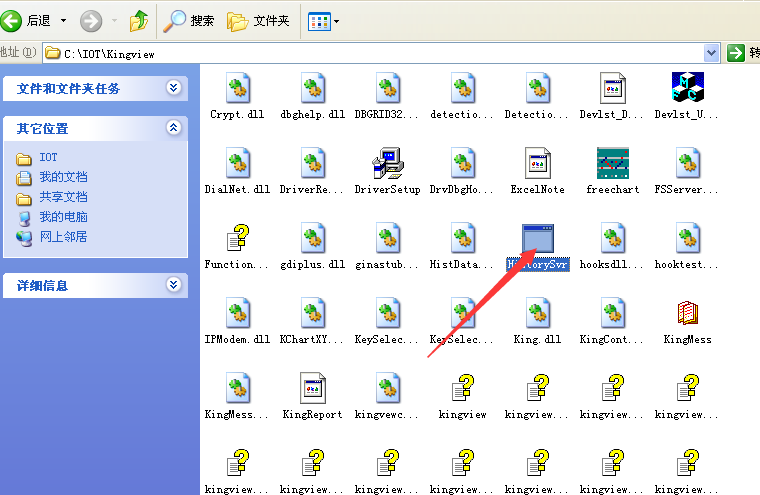
Task: Select the HistorySvr application icon
Action: click(538, 238)
